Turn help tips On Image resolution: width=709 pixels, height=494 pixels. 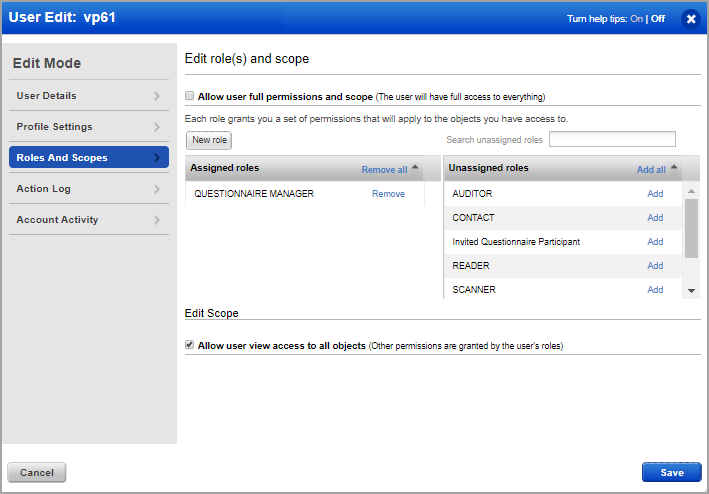(x=637, y=18)
